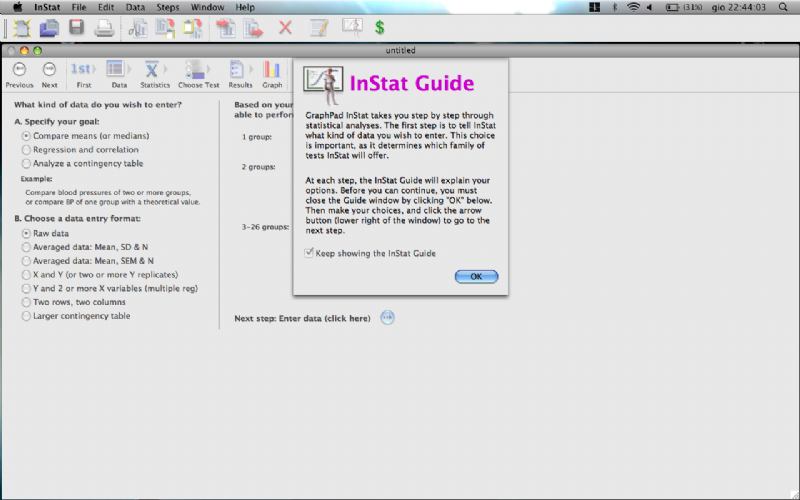This screenshot has width=800, height=500.
Task: Open the Apple menu
Action: tap(18, 7)
